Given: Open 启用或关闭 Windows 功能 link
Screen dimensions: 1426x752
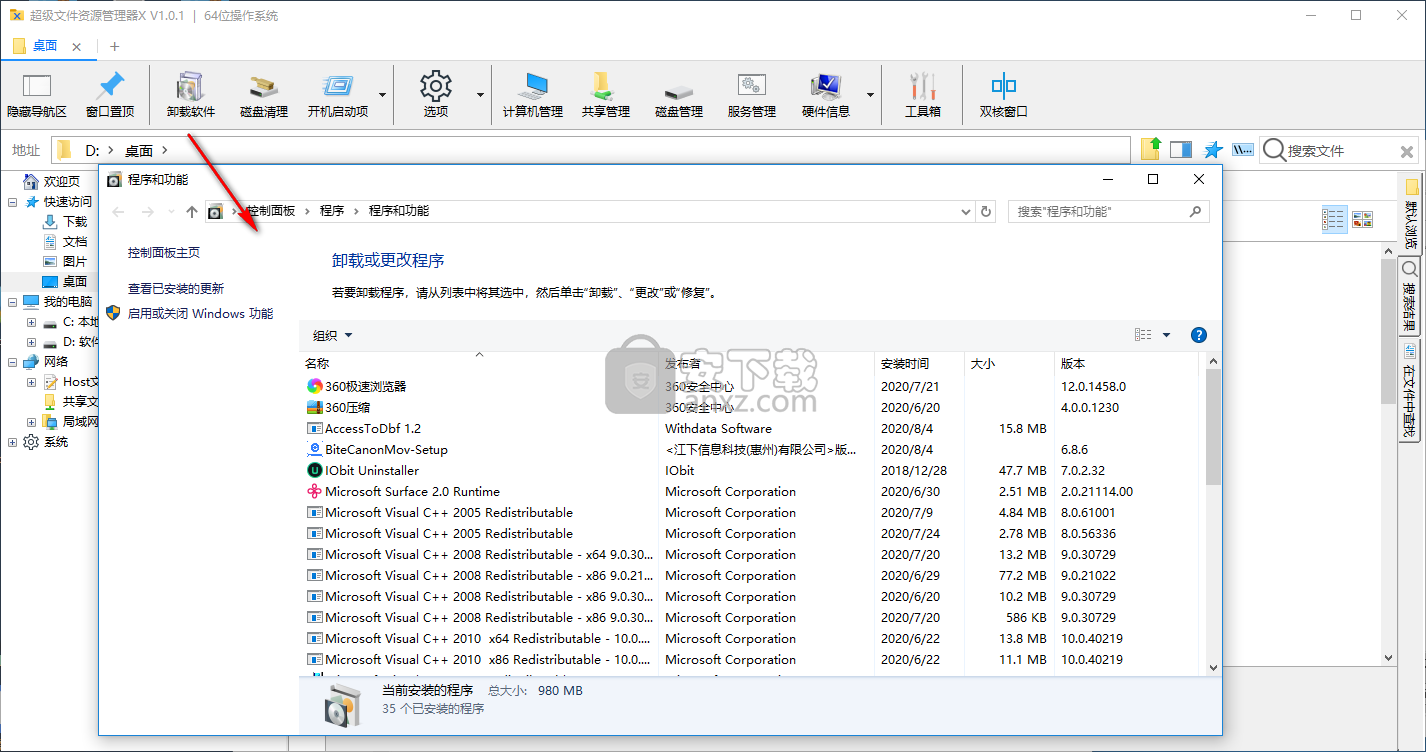Looking at the screenshot, I should coord(200,313).
